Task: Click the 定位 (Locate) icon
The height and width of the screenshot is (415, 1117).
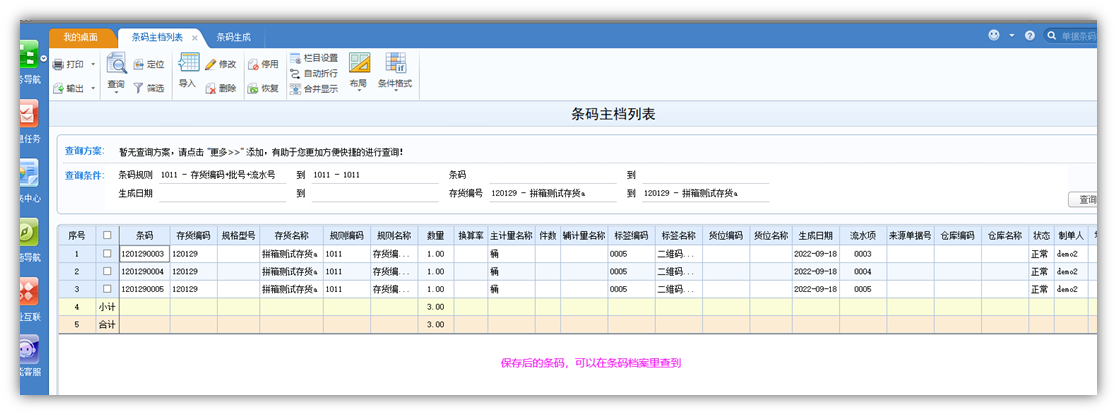Action: pos(139,64)
